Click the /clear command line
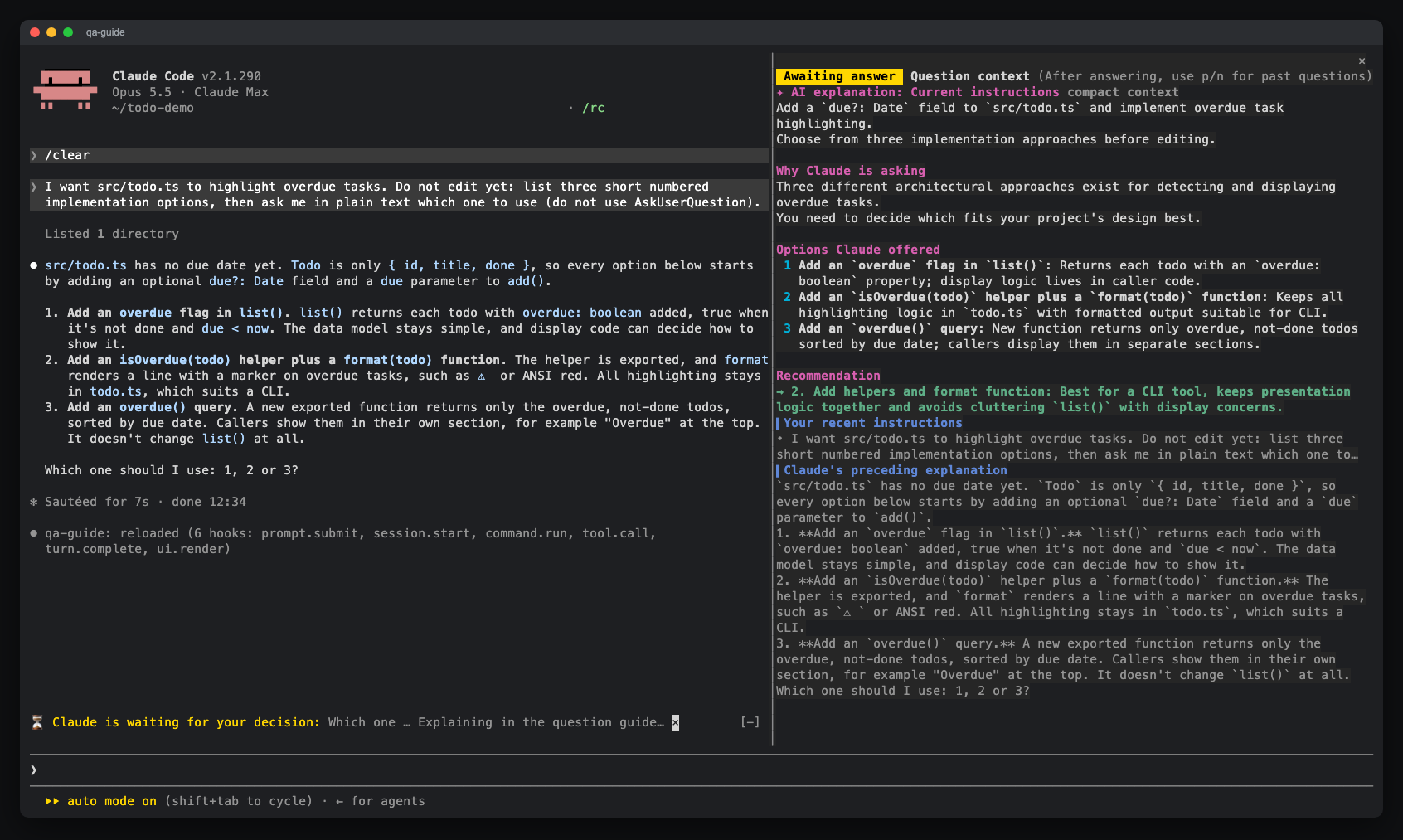The width and height of the screenshot is (1403, 840). click(x=399, y=155)
